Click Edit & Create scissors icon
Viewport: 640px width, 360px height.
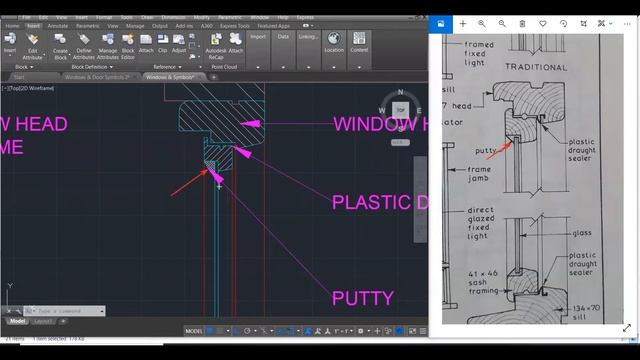point(601,24)
